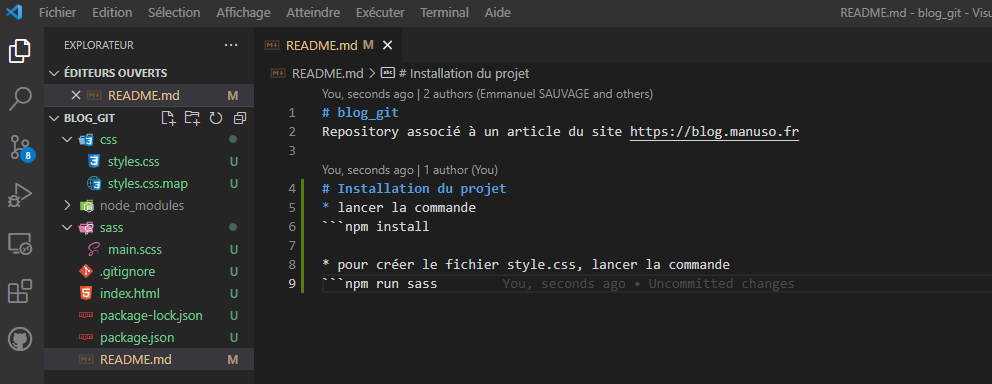This screenshot has height=384, width=992.
Task: Open the Run and Debug view
Action: 20,195
